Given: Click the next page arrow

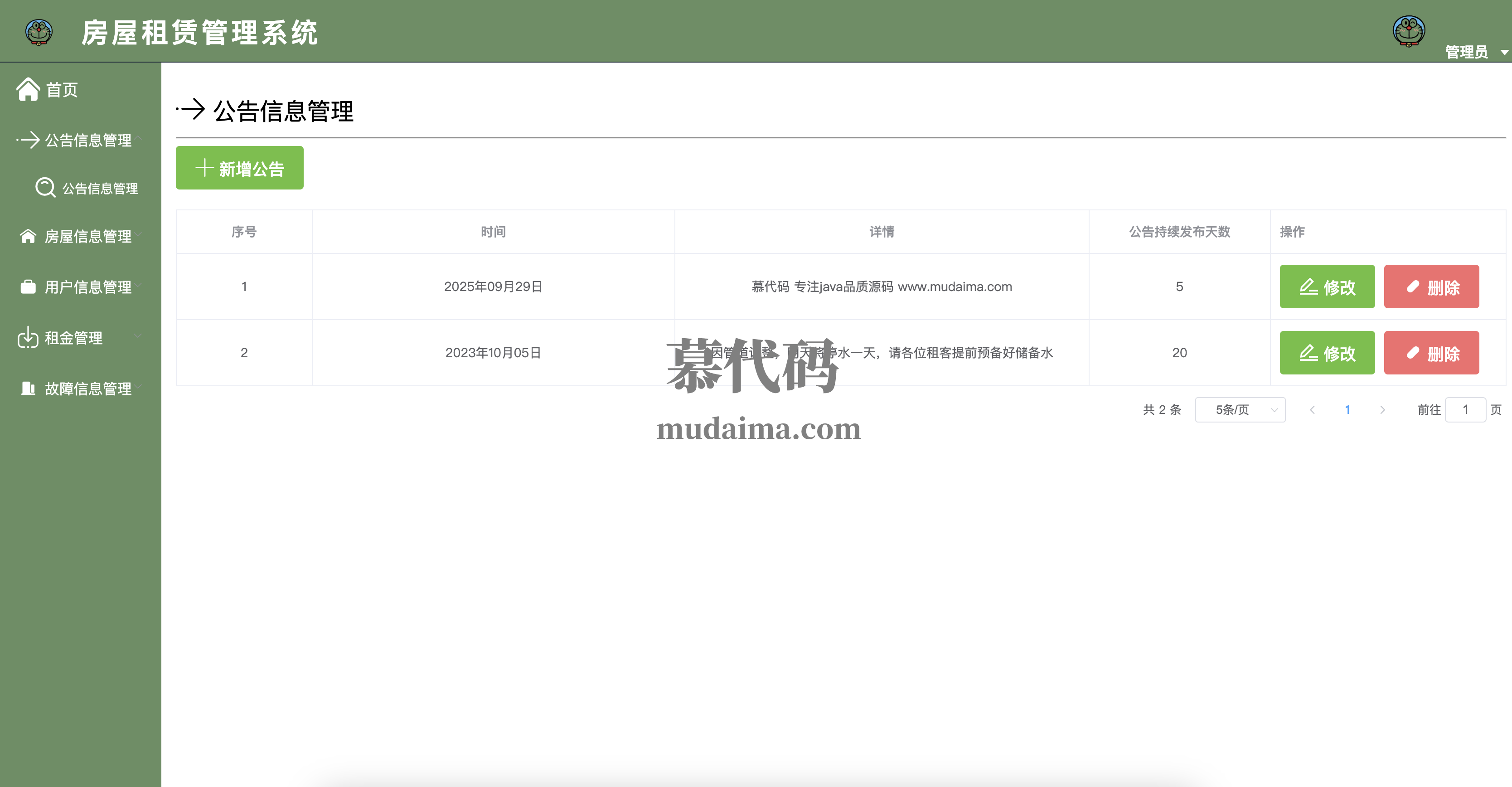Looking at the screenshot, I should 1382,410.
